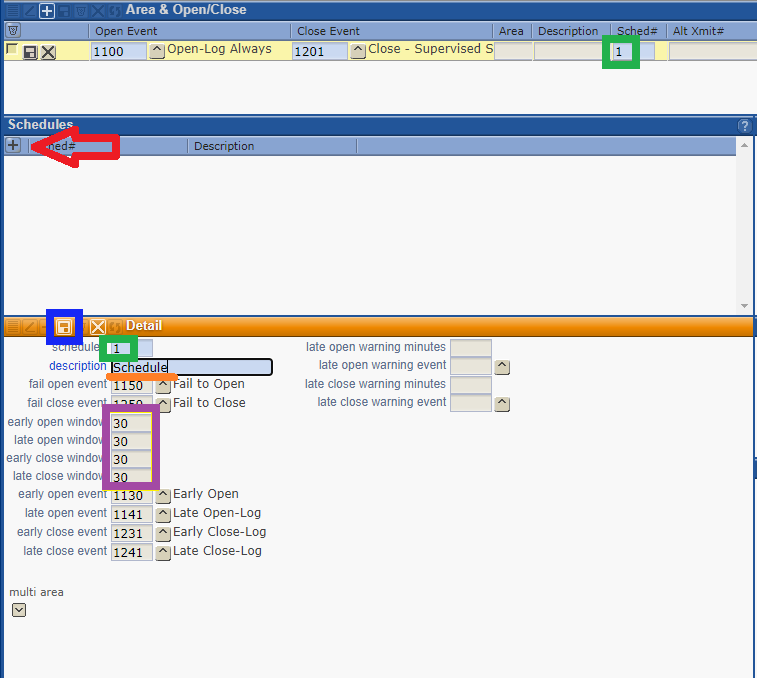Save the Area & Open/Close row
The width and height of the screenshot is (757, 678).
click(30, 52)
